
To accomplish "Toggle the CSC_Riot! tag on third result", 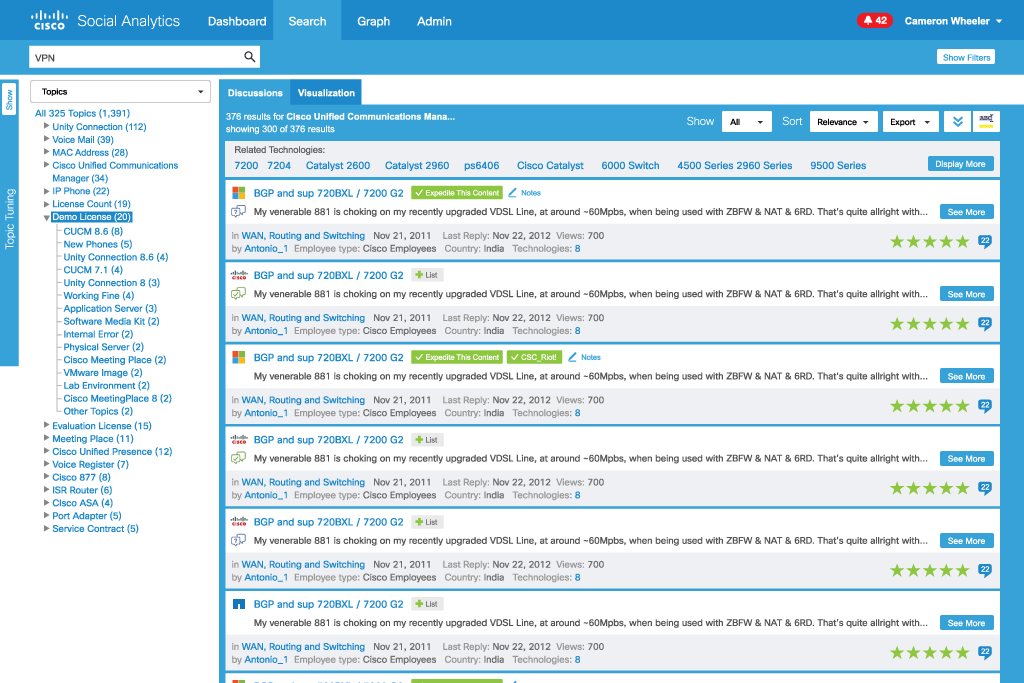I will click(x=533, y=357).
